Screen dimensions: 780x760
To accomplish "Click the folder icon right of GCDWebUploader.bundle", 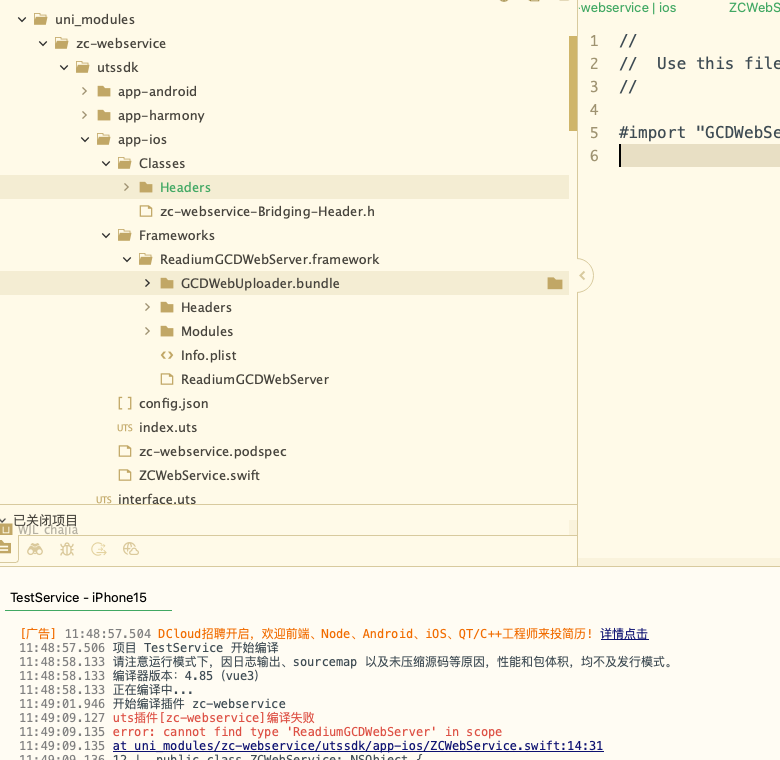I will [555, 284].
